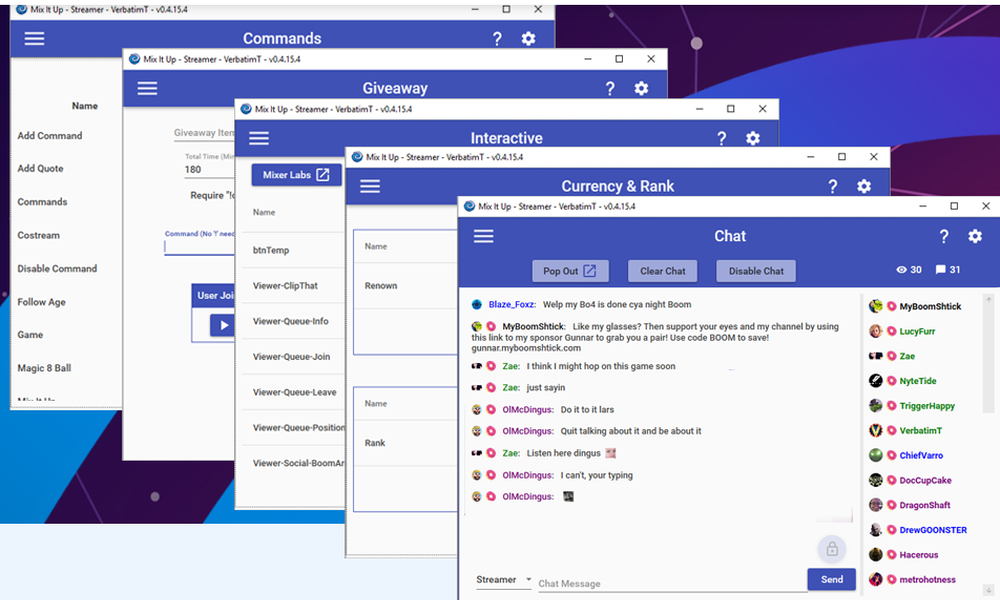
Task: Open the Streamer sender dropdown
Action: click(x=504, y=580)
